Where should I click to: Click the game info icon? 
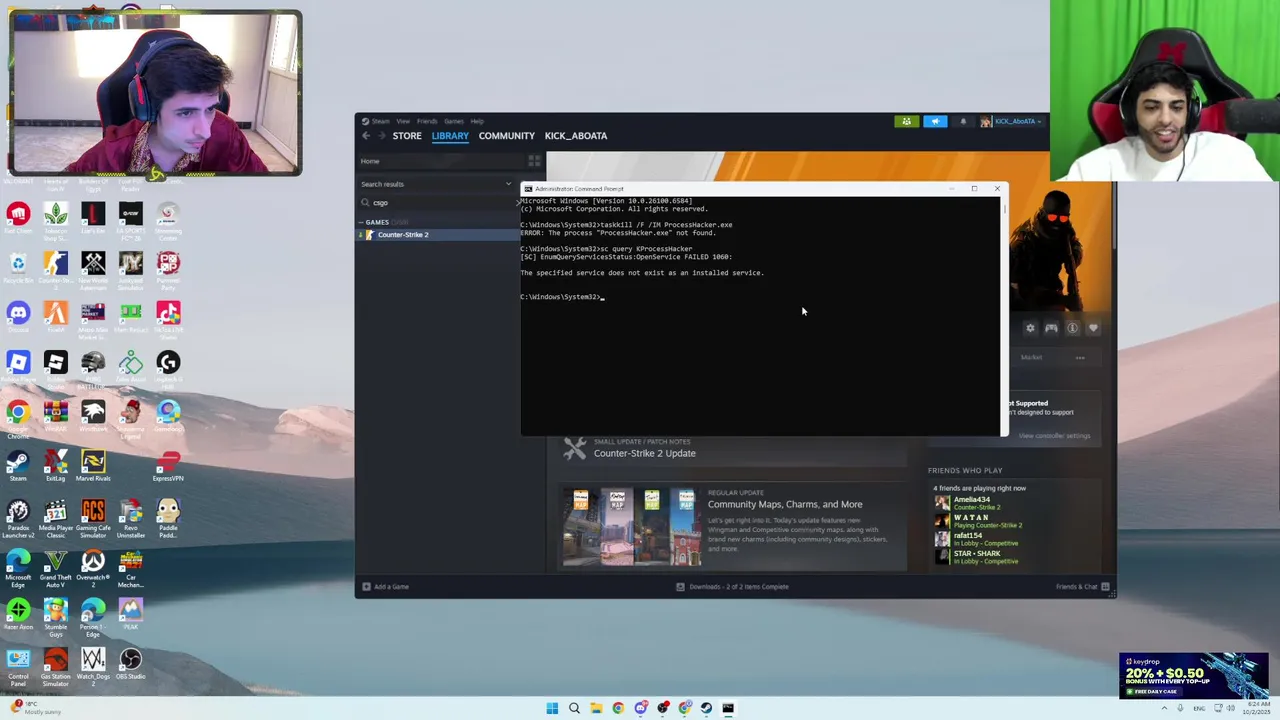1072,328
